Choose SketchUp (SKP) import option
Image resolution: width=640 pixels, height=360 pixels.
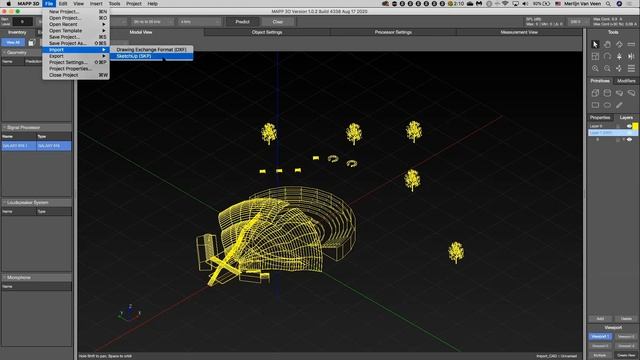tap(151, 56)
